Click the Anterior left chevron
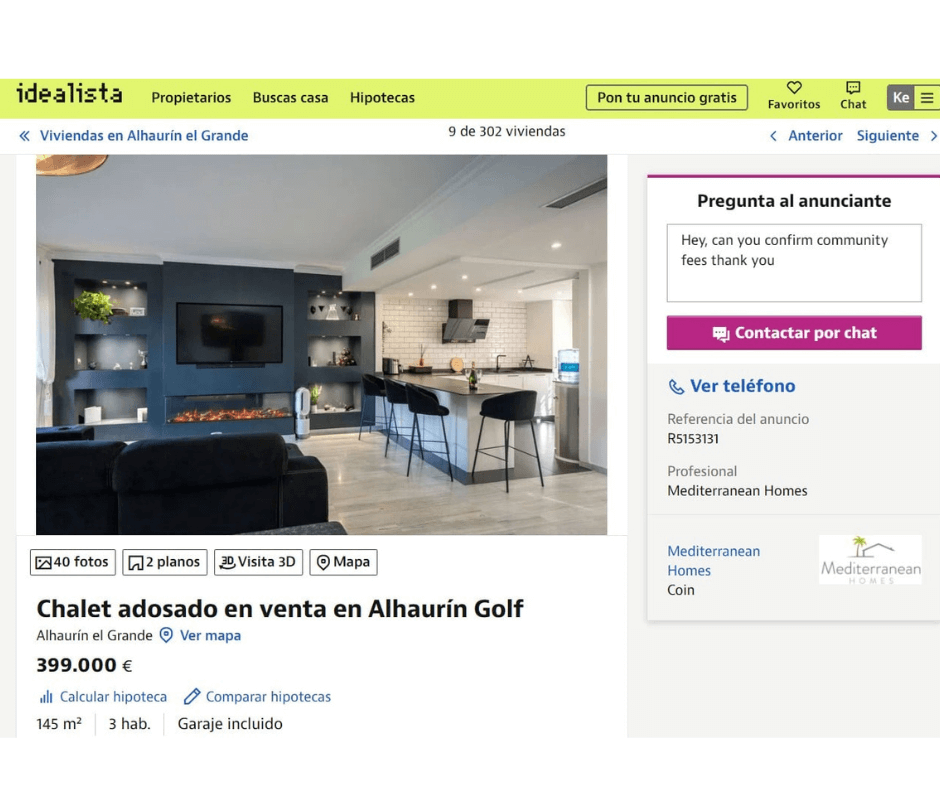 773,136
